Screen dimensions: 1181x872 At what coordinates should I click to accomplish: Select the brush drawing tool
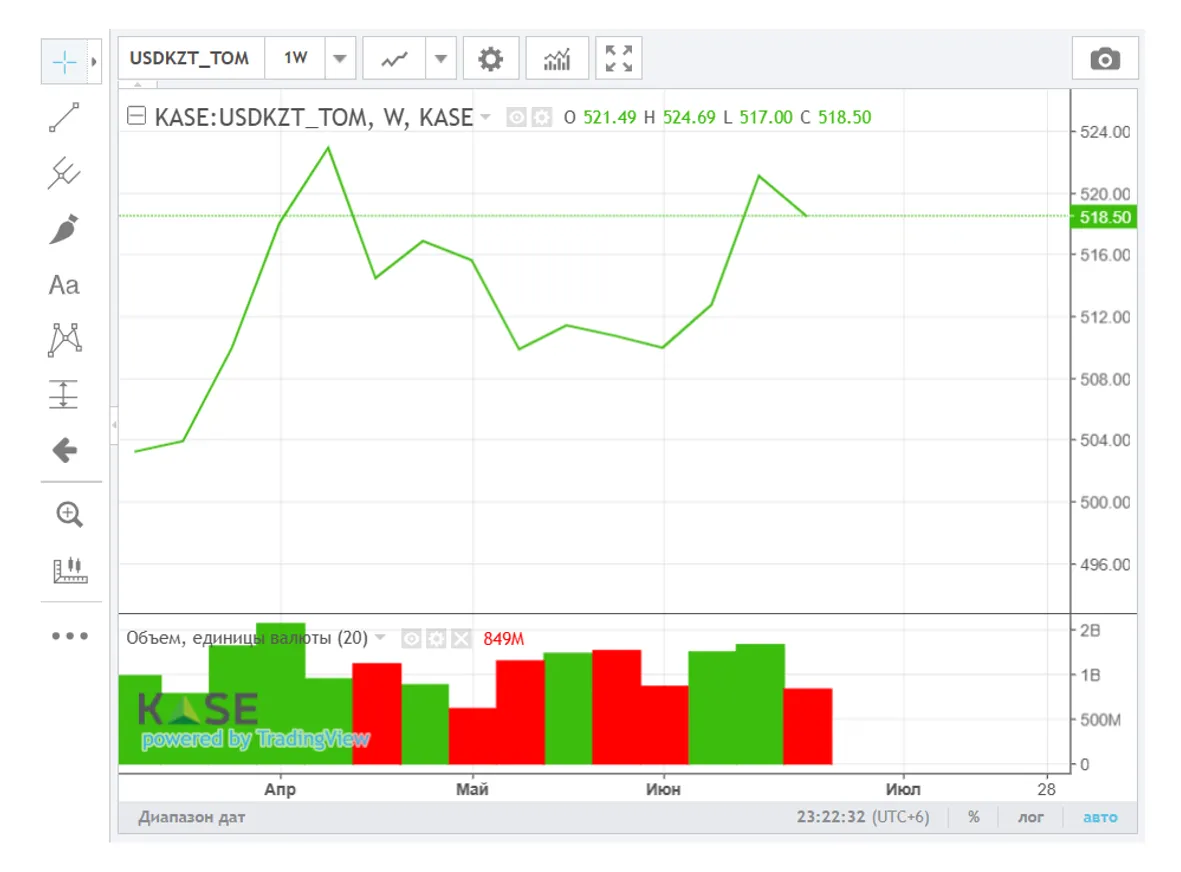64,230
